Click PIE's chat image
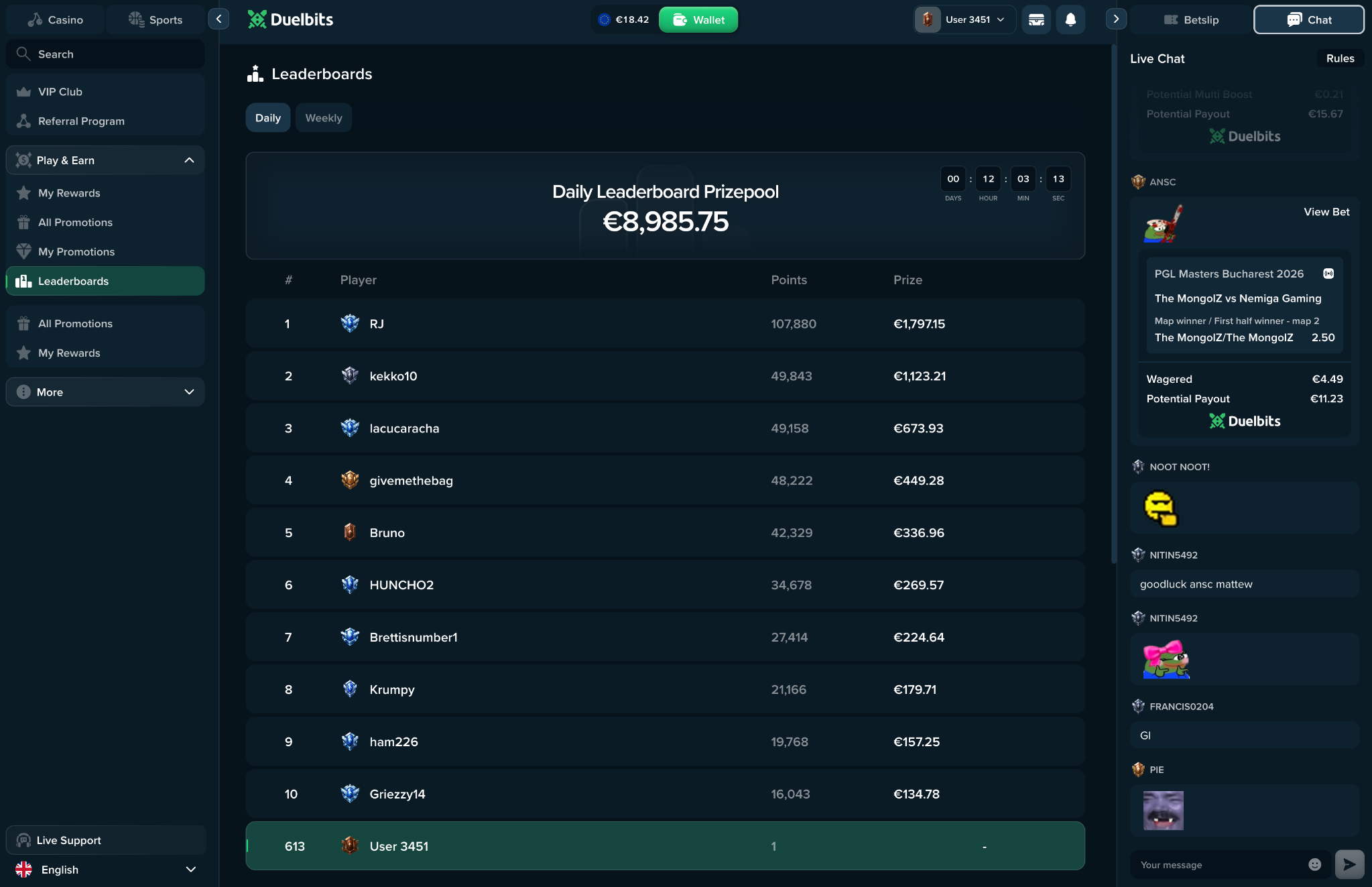Screen dimensions: 1372x887 pos(1163,810)
